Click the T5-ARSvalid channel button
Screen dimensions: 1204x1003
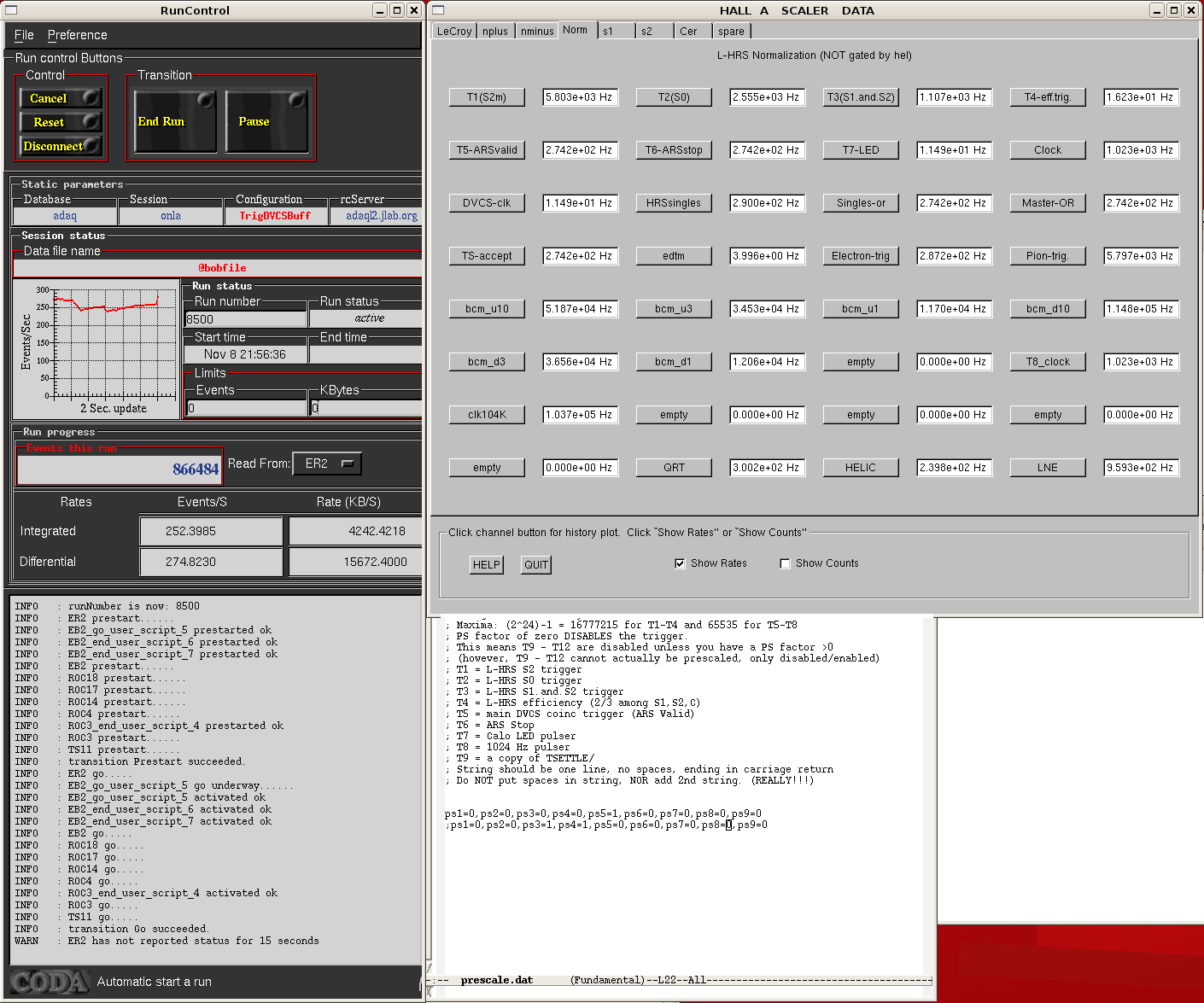tap(487, 150)
